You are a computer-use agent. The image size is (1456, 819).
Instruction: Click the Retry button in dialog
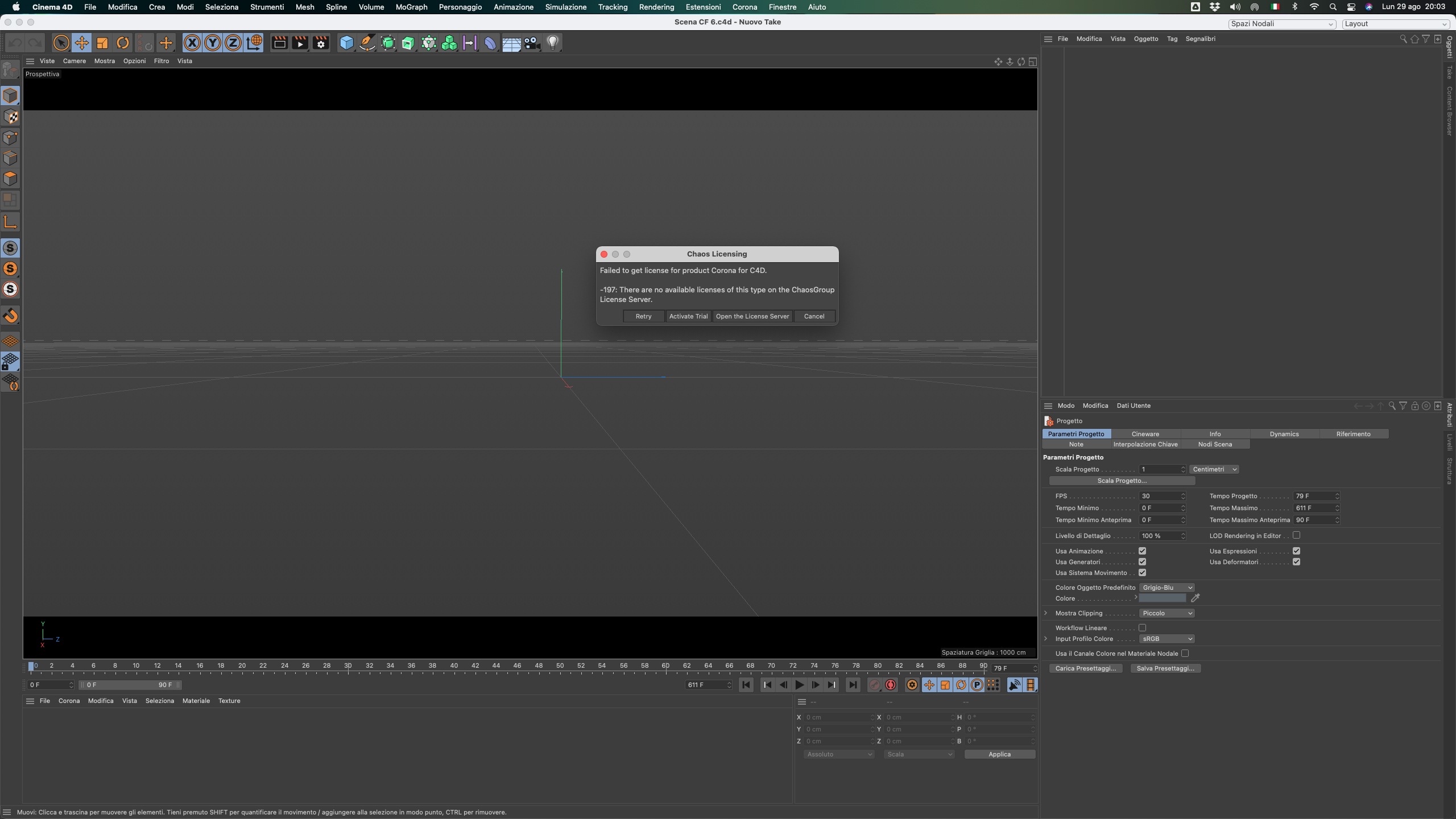[643, 316]
